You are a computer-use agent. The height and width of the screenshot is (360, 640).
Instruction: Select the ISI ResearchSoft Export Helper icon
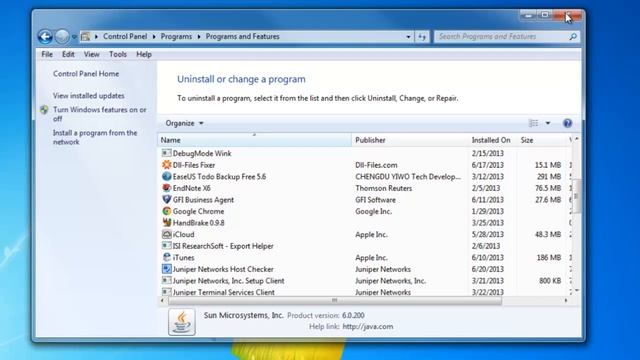coord(166,246)
